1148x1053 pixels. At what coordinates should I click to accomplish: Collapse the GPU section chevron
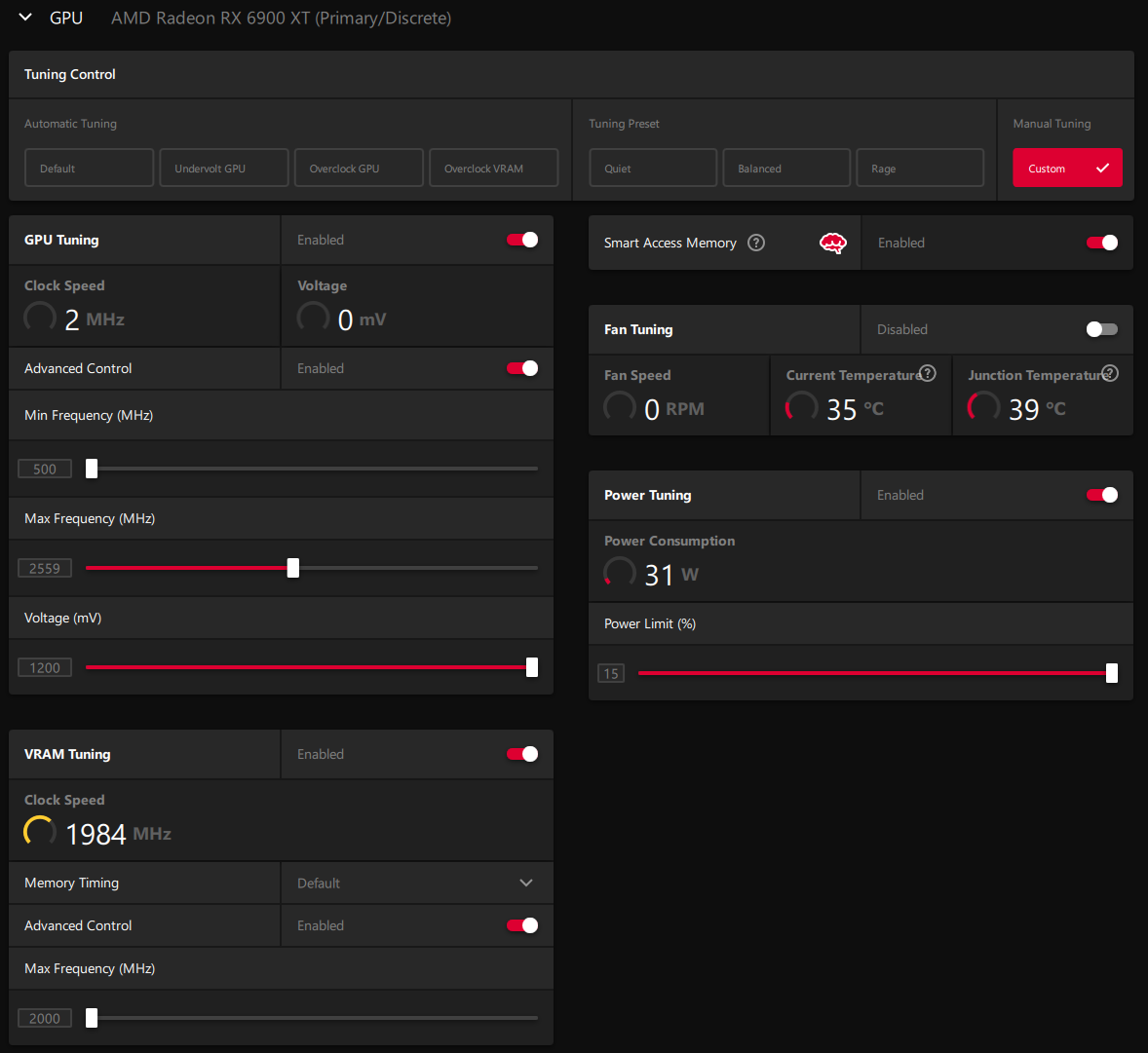(25, 18)
